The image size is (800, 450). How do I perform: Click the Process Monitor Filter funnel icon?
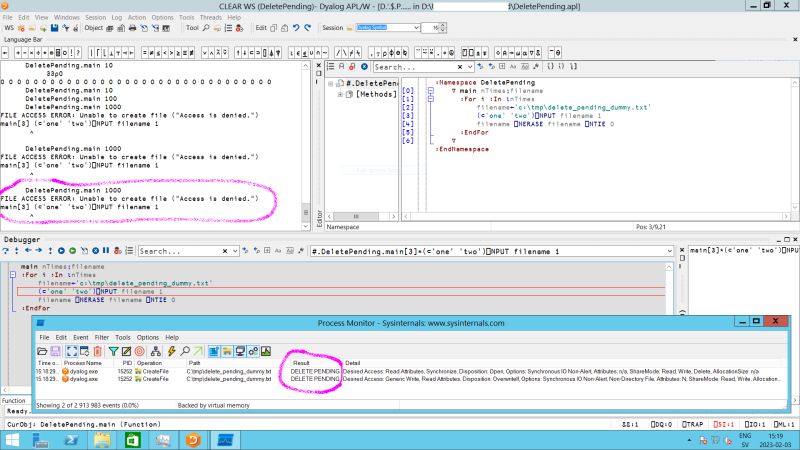(113, 351)
